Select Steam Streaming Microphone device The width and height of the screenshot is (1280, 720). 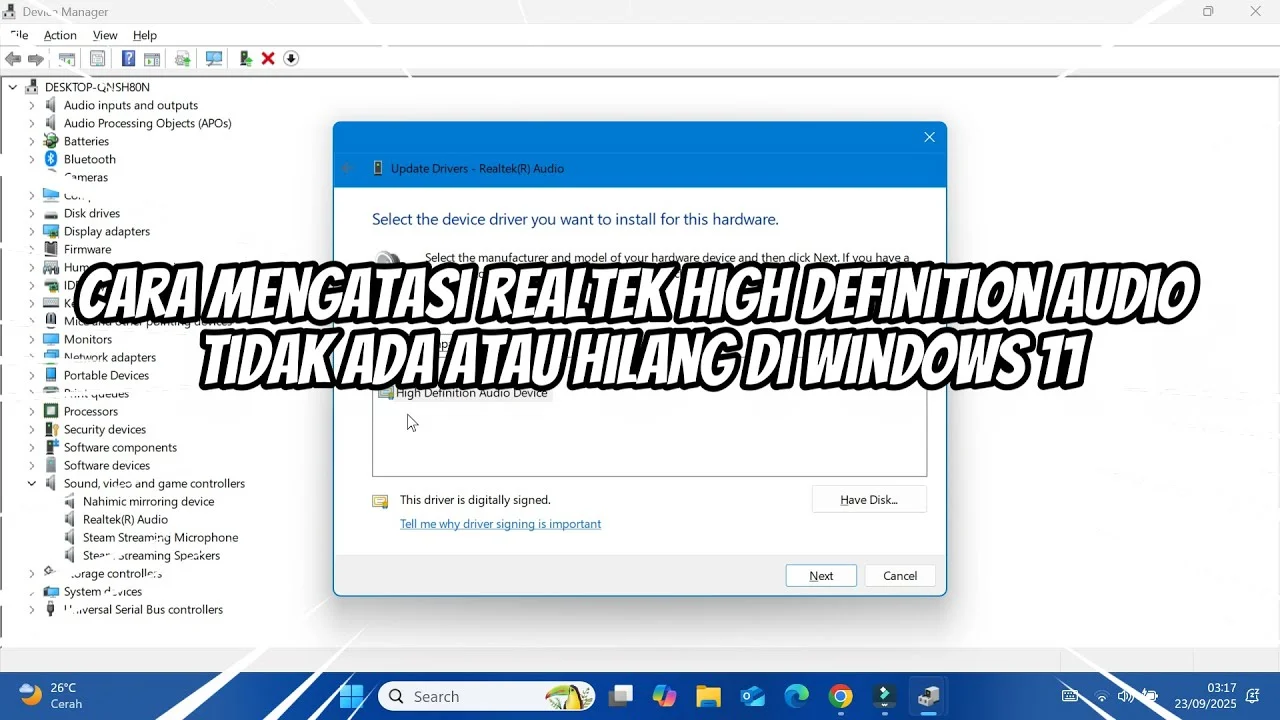point(160,537)
